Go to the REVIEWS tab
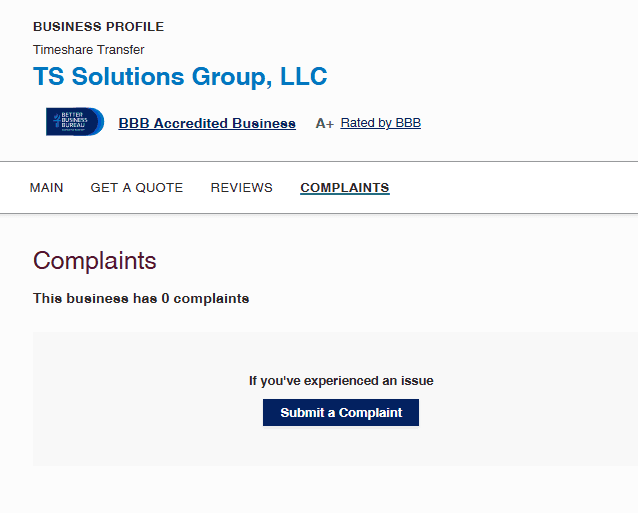Screen dimensions: 638x513 (x=241, y=188)
